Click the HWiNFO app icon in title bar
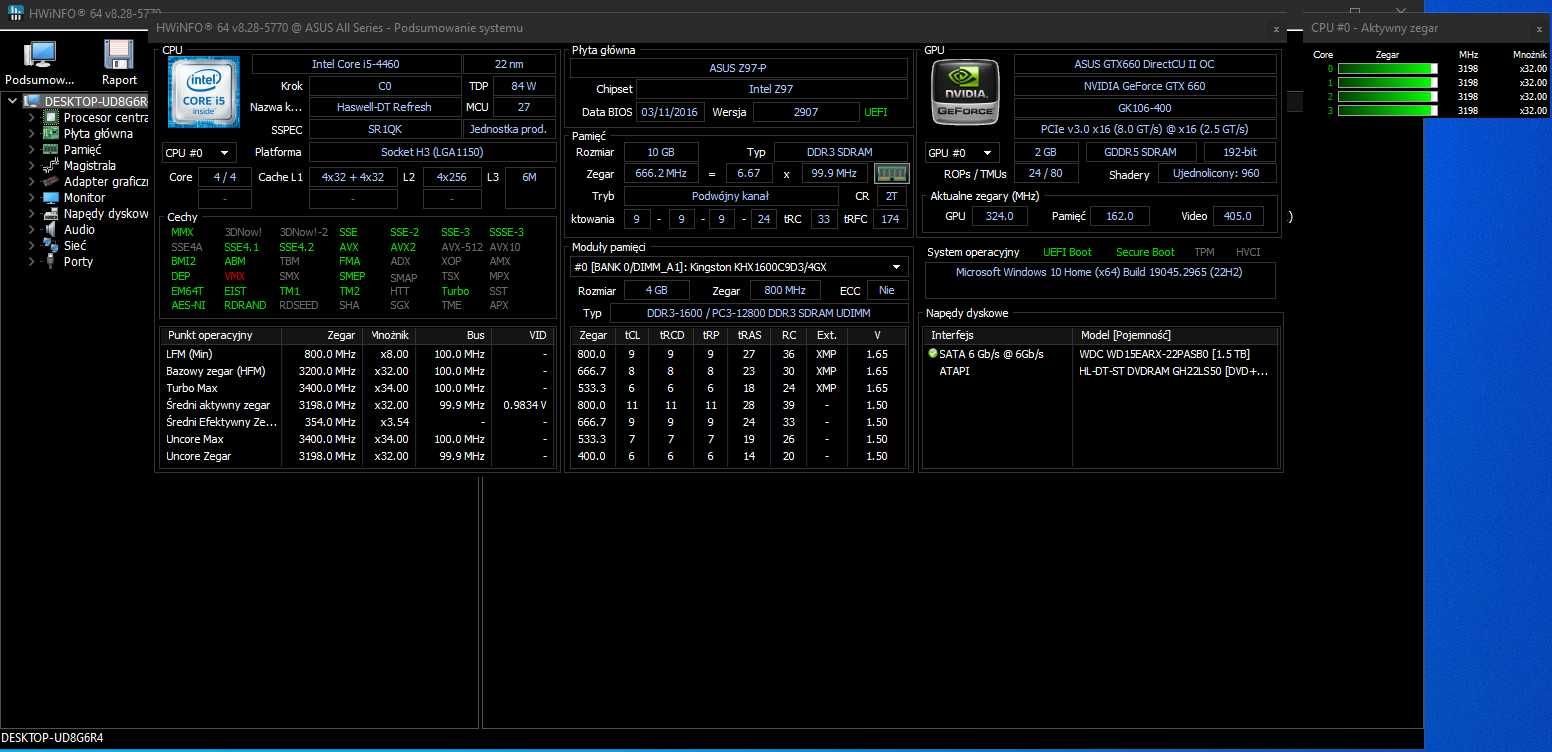 (x=15, y=12)
